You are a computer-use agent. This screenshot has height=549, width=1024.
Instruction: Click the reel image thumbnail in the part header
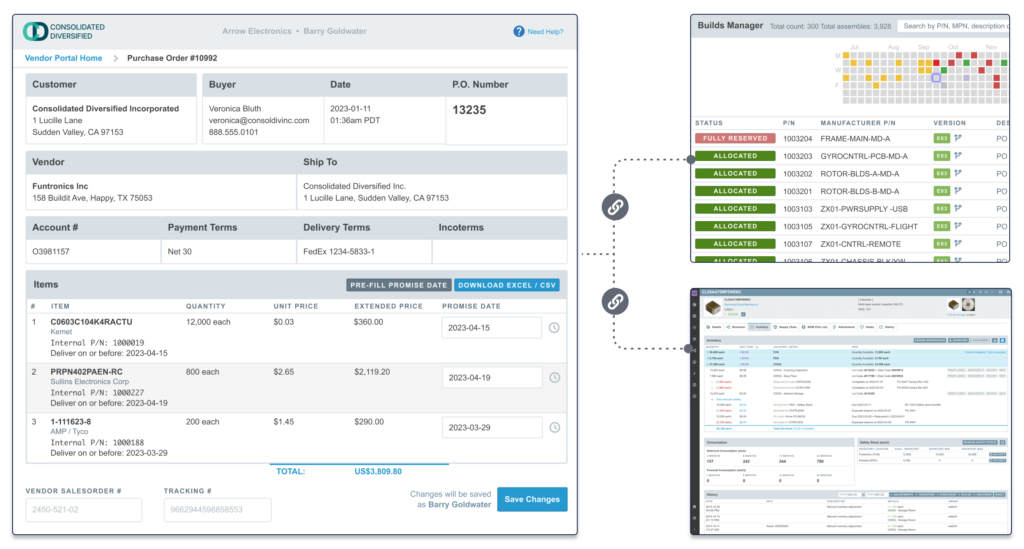tap(968, 305)
